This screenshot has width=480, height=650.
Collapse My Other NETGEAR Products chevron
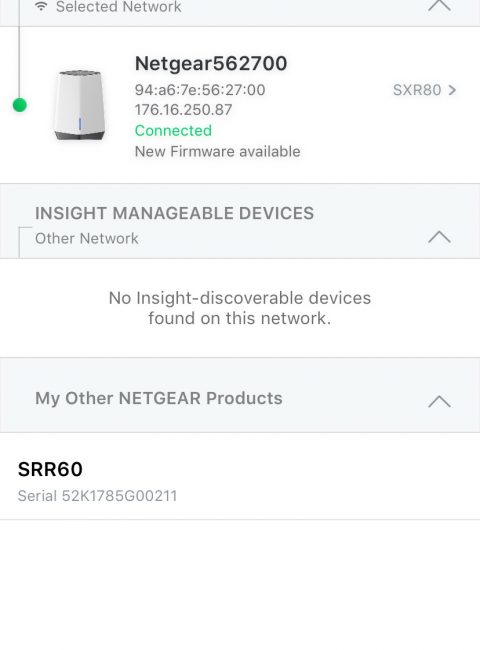coord(439,401)
